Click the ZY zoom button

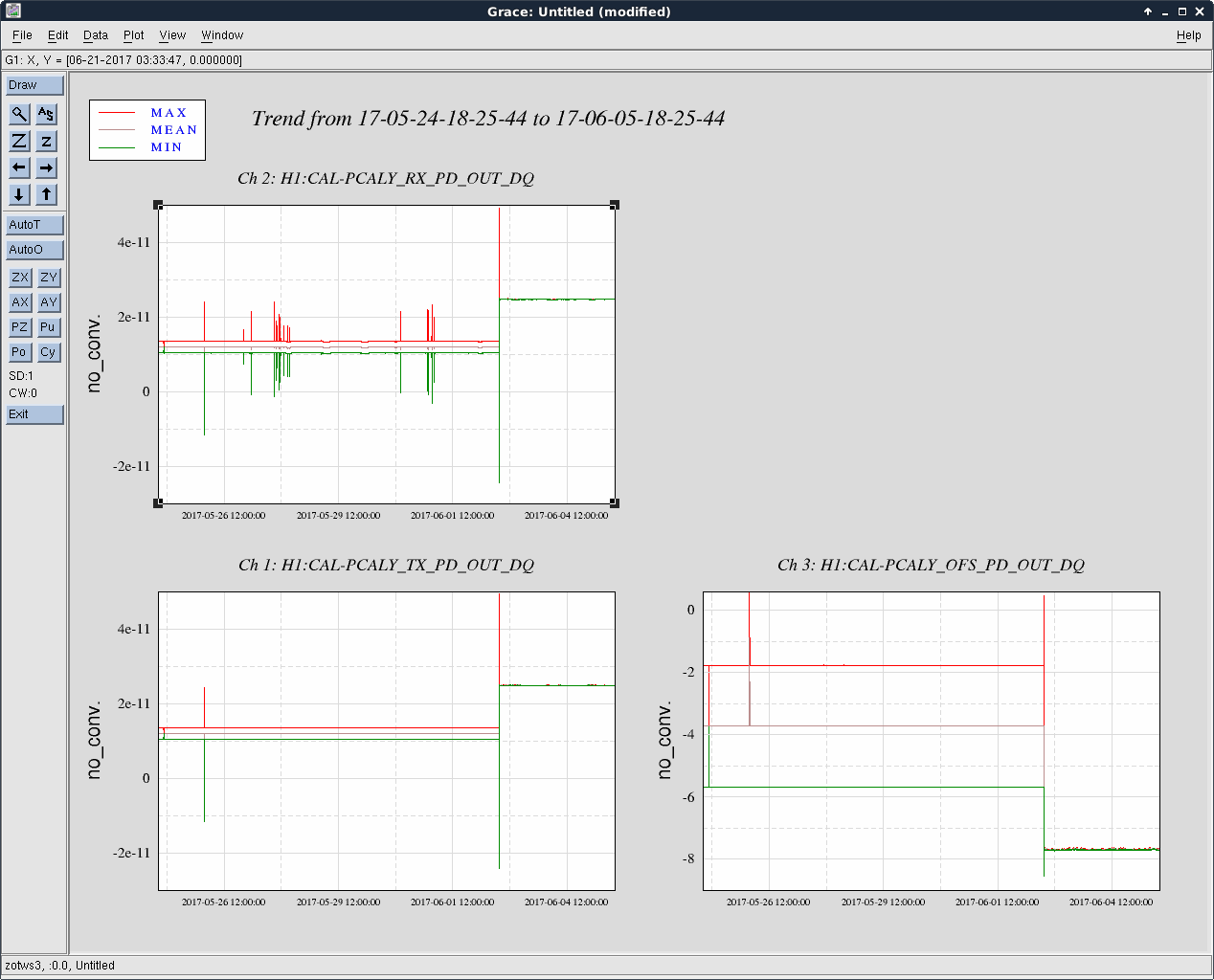coord(49,278)
